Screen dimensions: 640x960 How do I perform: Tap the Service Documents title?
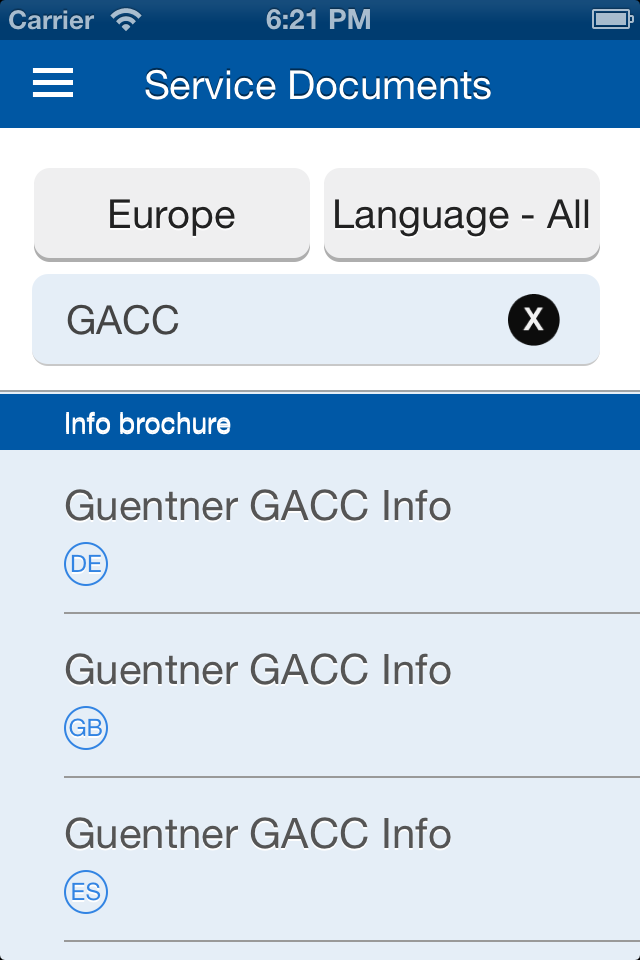click(318, 85)
